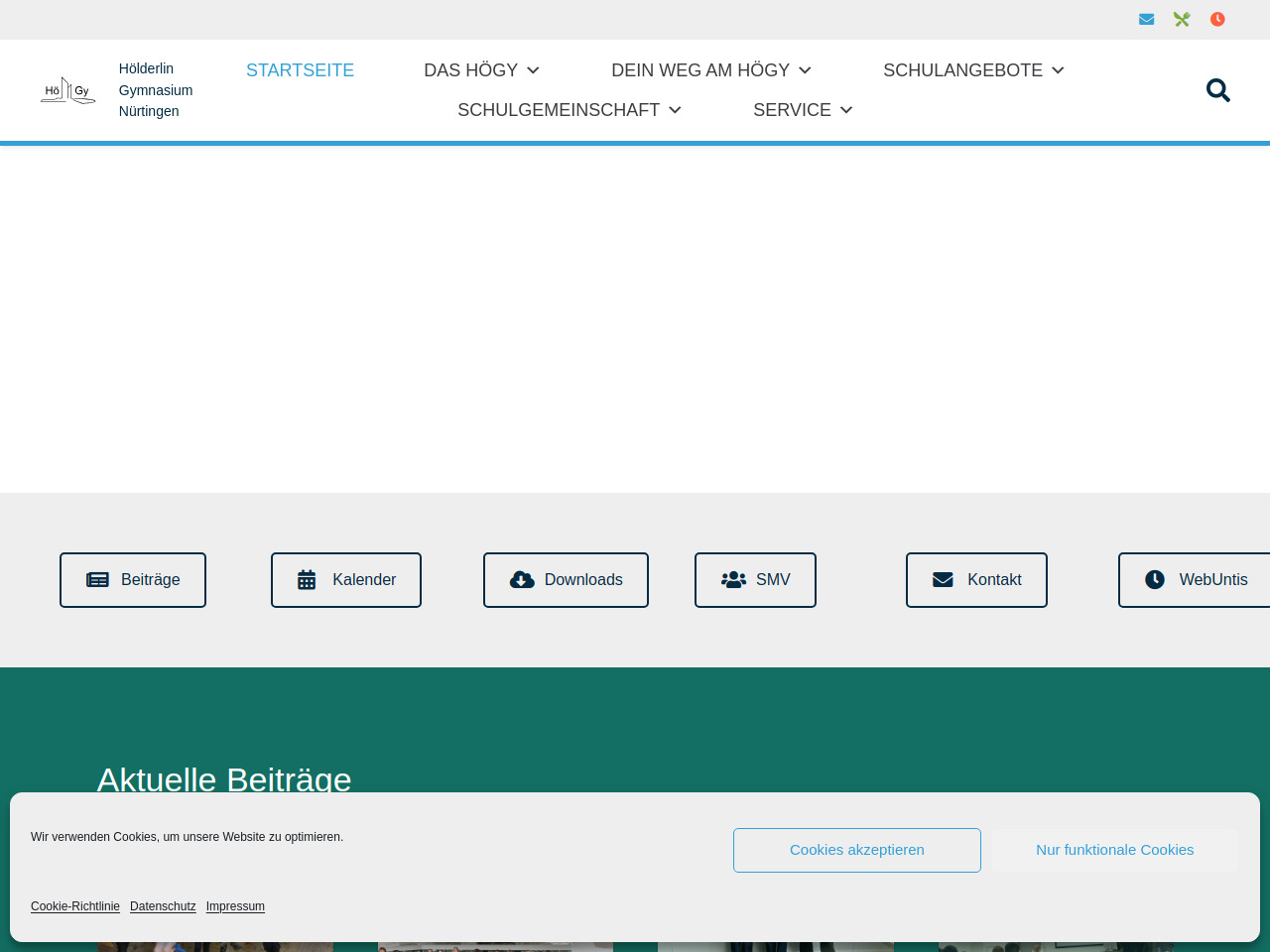The width and height of the screenshot is (1270, 952).
Task: Open the Cookie-Richtlinie link
Action: point(75,906)
